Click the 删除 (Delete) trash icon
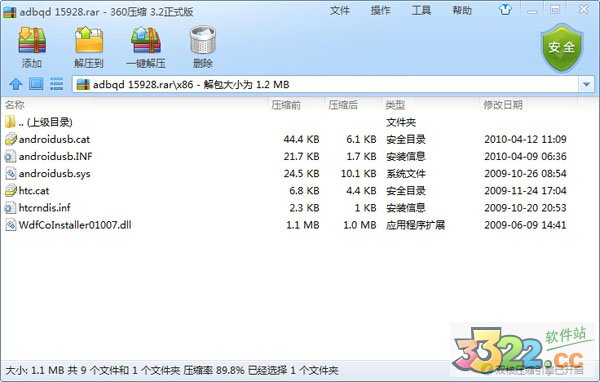 203,40
